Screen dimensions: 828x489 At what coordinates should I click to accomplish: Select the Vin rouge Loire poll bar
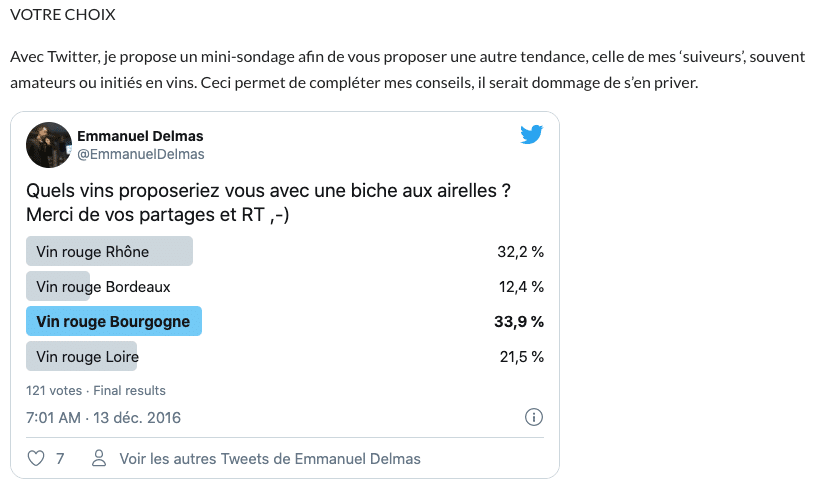pos(81,356)
